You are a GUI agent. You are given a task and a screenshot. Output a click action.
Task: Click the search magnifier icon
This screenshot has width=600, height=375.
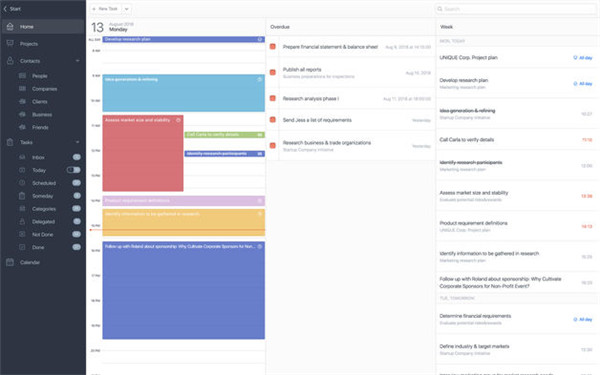coord(440,9)
